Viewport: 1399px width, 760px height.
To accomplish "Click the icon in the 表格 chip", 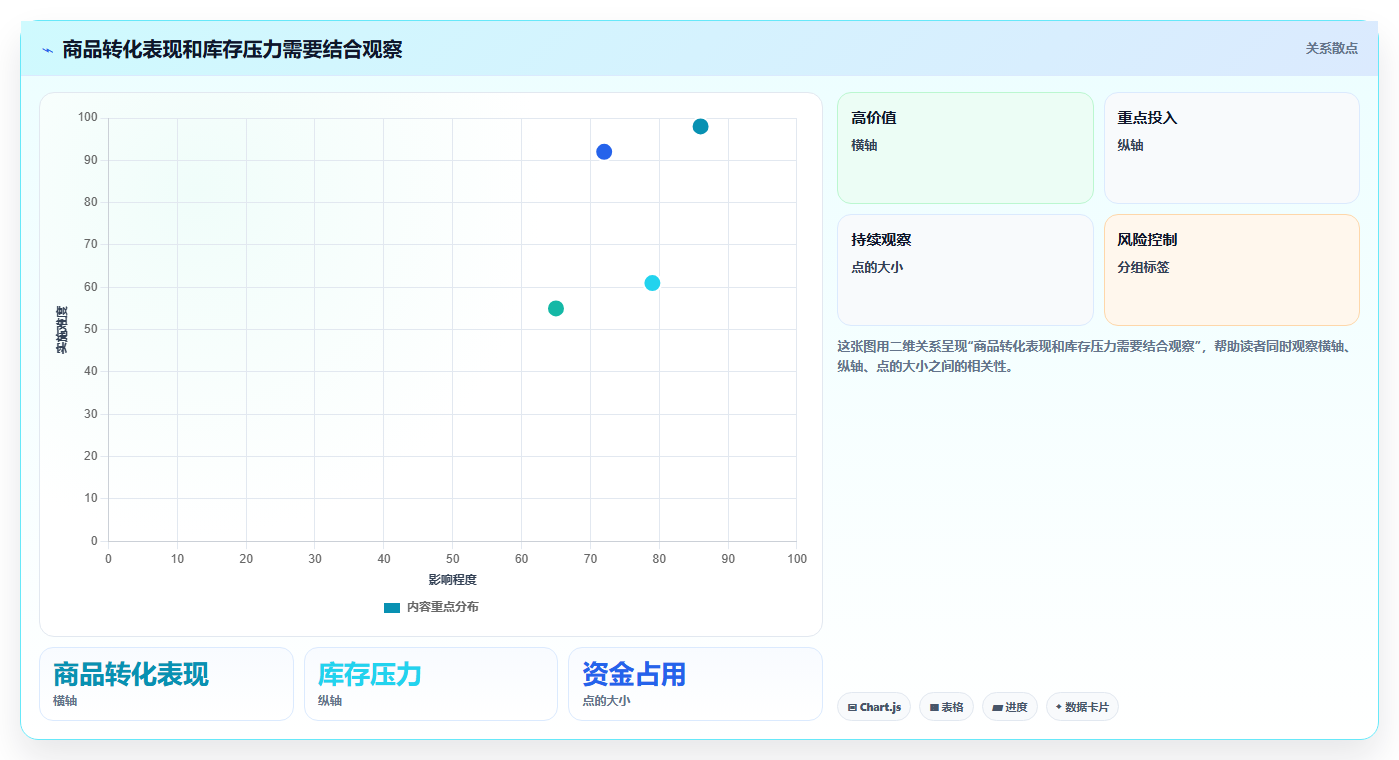I will 934,707.
